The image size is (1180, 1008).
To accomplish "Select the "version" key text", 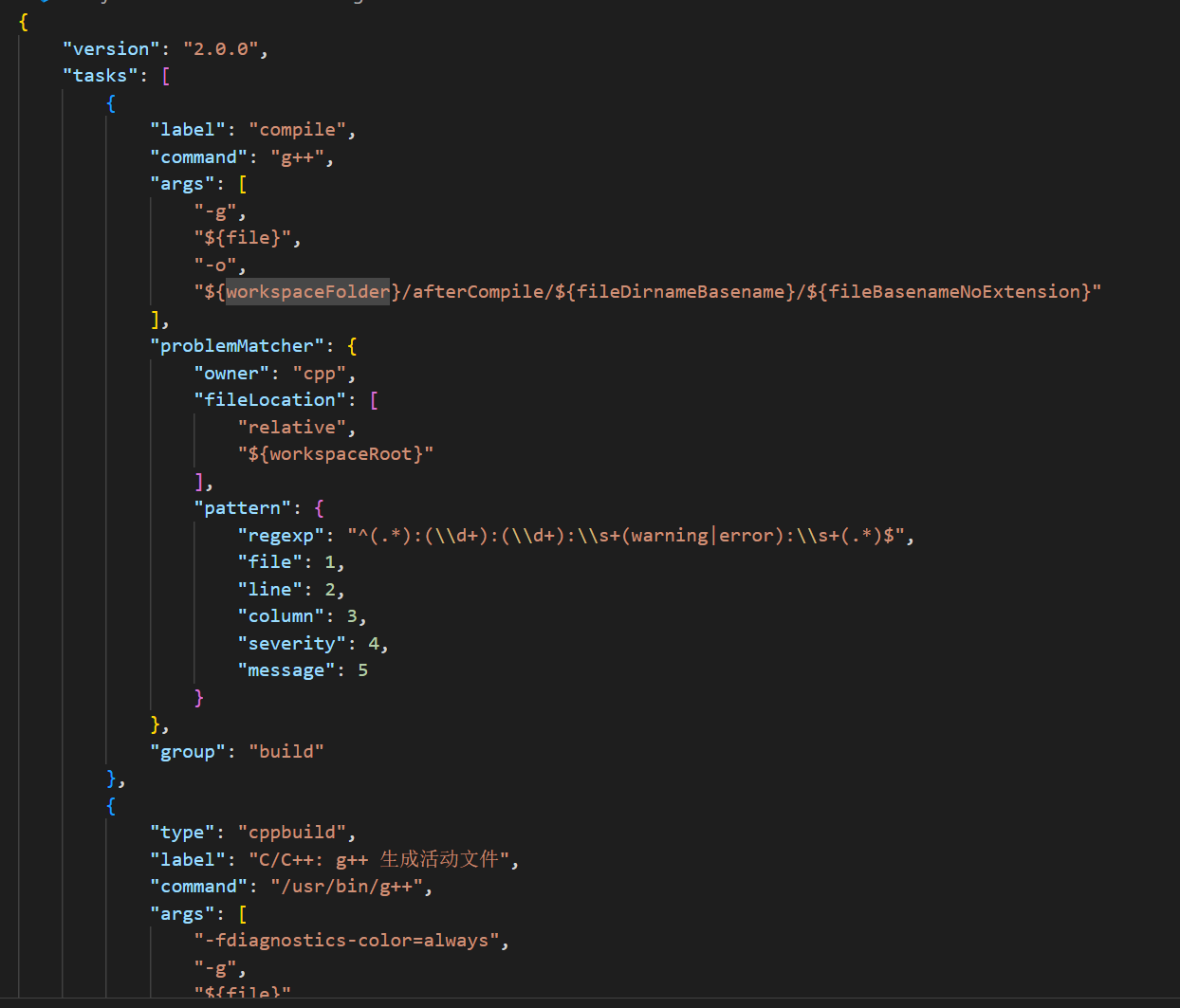I will [110, 48].
